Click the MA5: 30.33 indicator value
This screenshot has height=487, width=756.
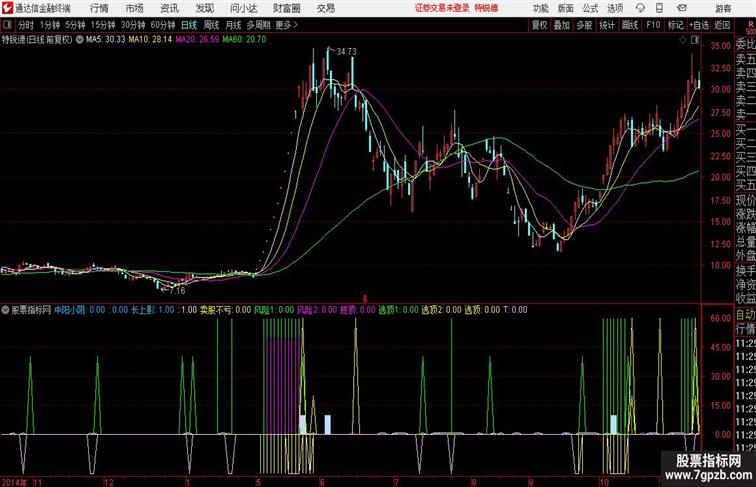pos(105,40)
